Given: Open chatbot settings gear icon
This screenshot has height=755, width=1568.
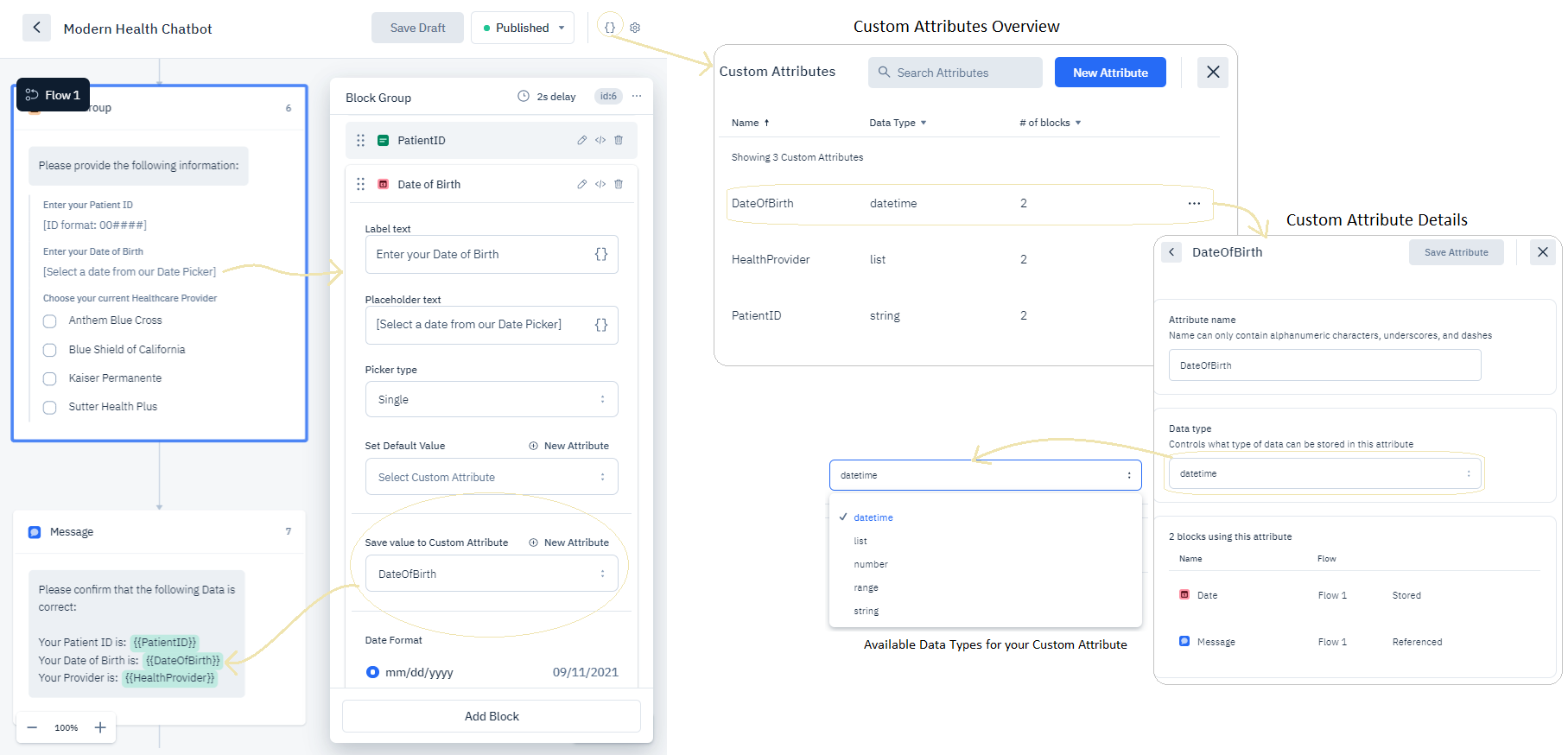Looking at the screenshot, I should (x=635, y=28).
